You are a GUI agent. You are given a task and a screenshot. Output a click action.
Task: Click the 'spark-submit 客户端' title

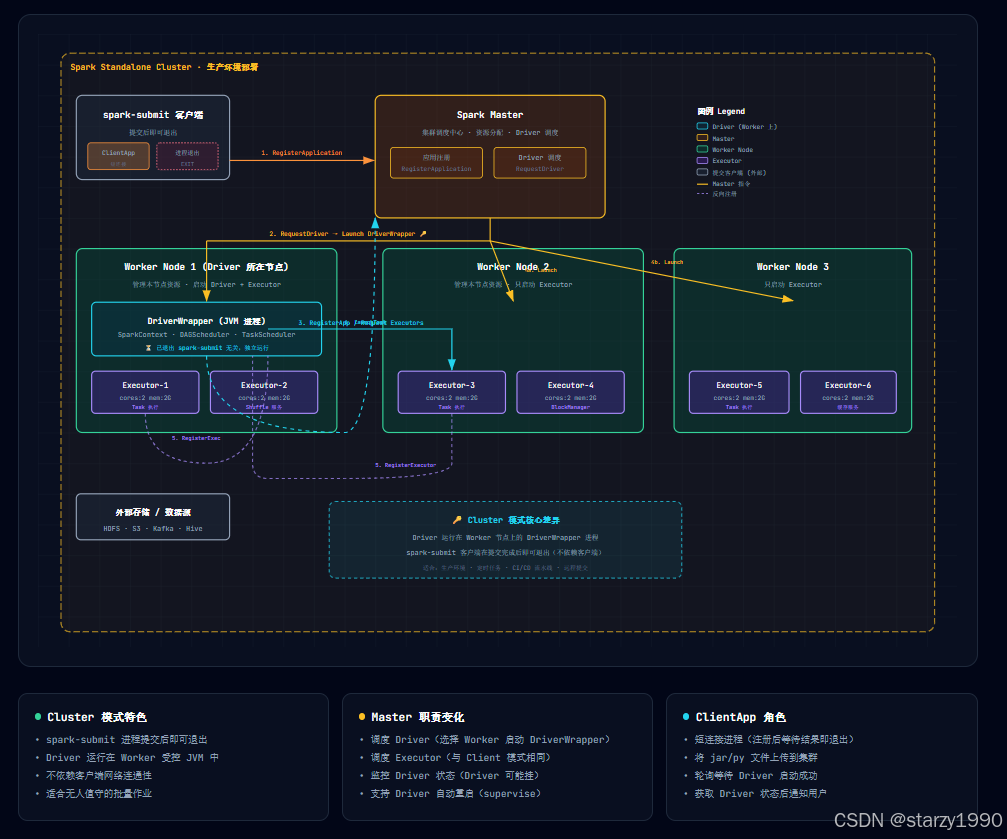[153, 115]
